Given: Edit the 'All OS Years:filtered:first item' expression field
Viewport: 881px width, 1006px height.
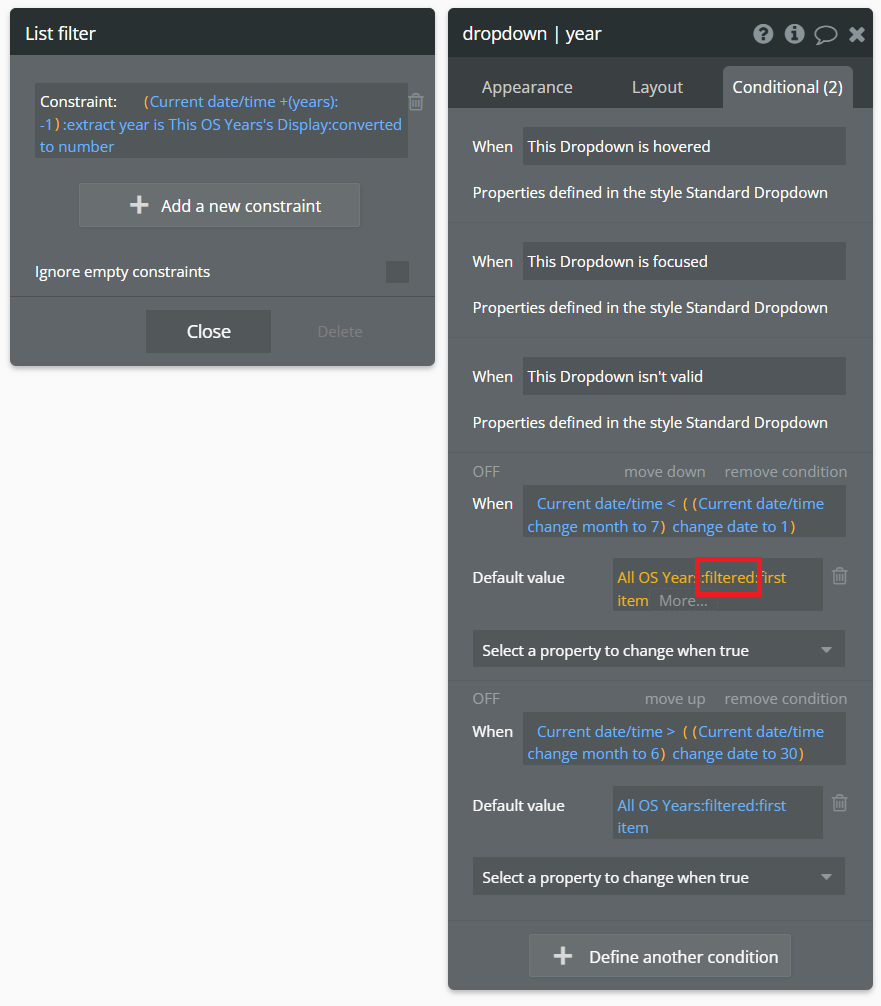Looking at the screenshot, I should (717, 812).
